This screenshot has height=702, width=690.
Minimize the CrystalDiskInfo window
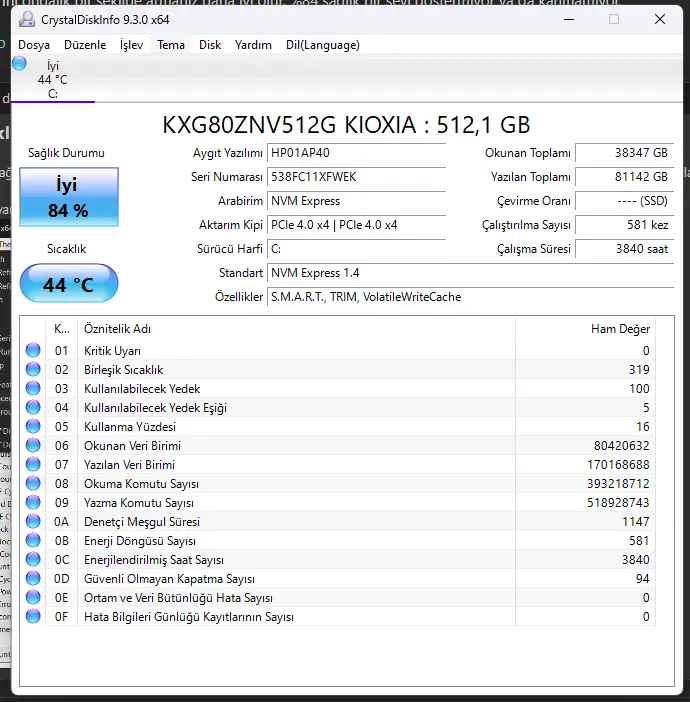click(569, 19)
